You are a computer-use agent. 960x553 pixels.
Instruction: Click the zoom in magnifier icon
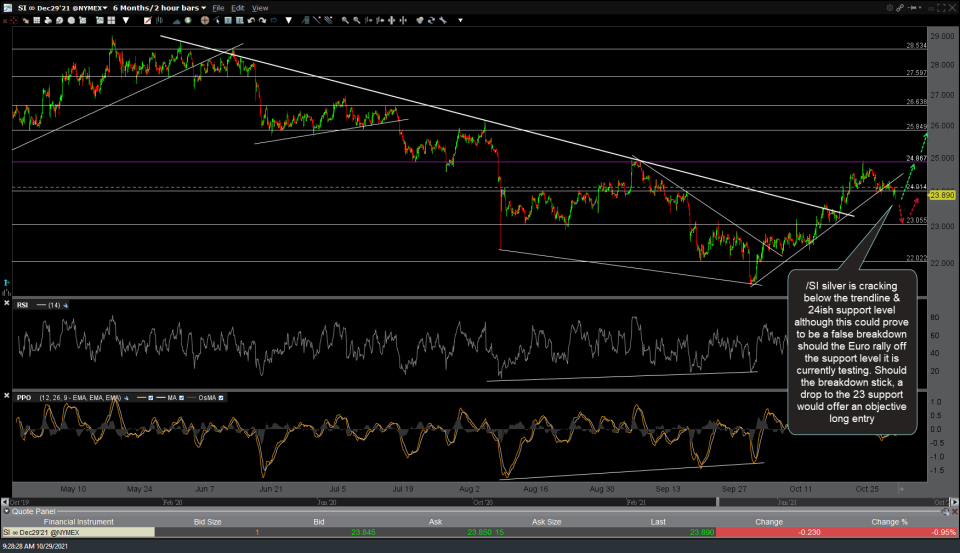point(343,20)
